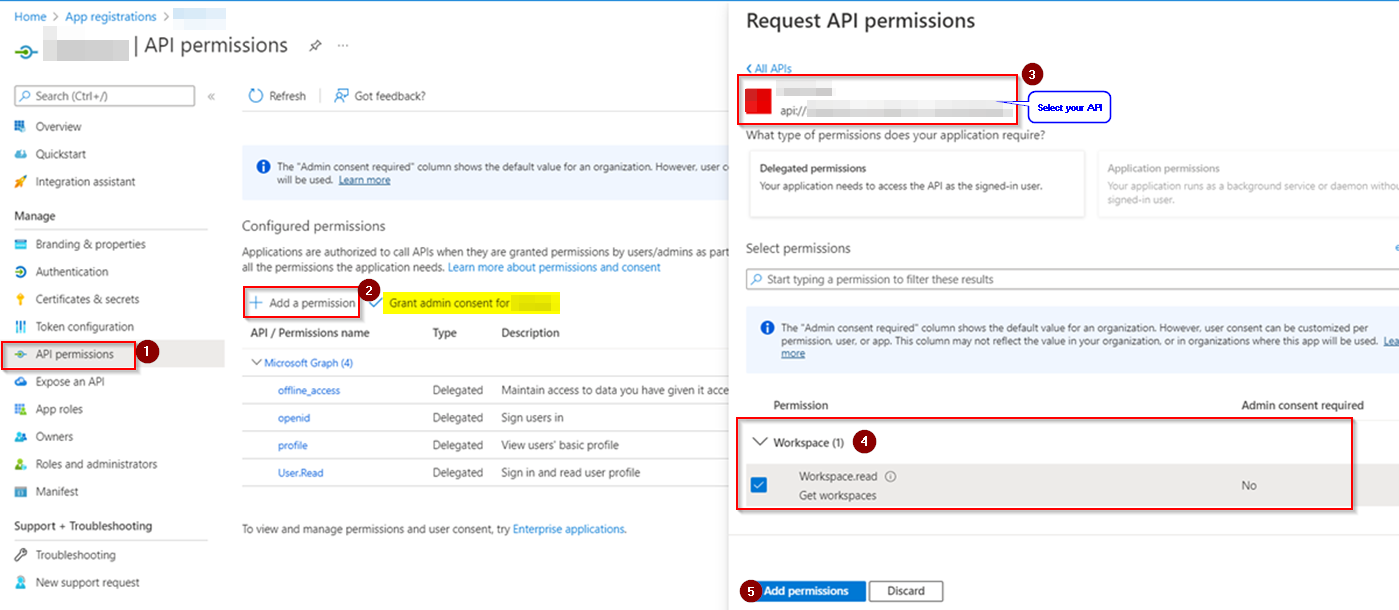Open Expose an API in the sidebar
This screenshot has width=1399, height=610.
point(69,382)
